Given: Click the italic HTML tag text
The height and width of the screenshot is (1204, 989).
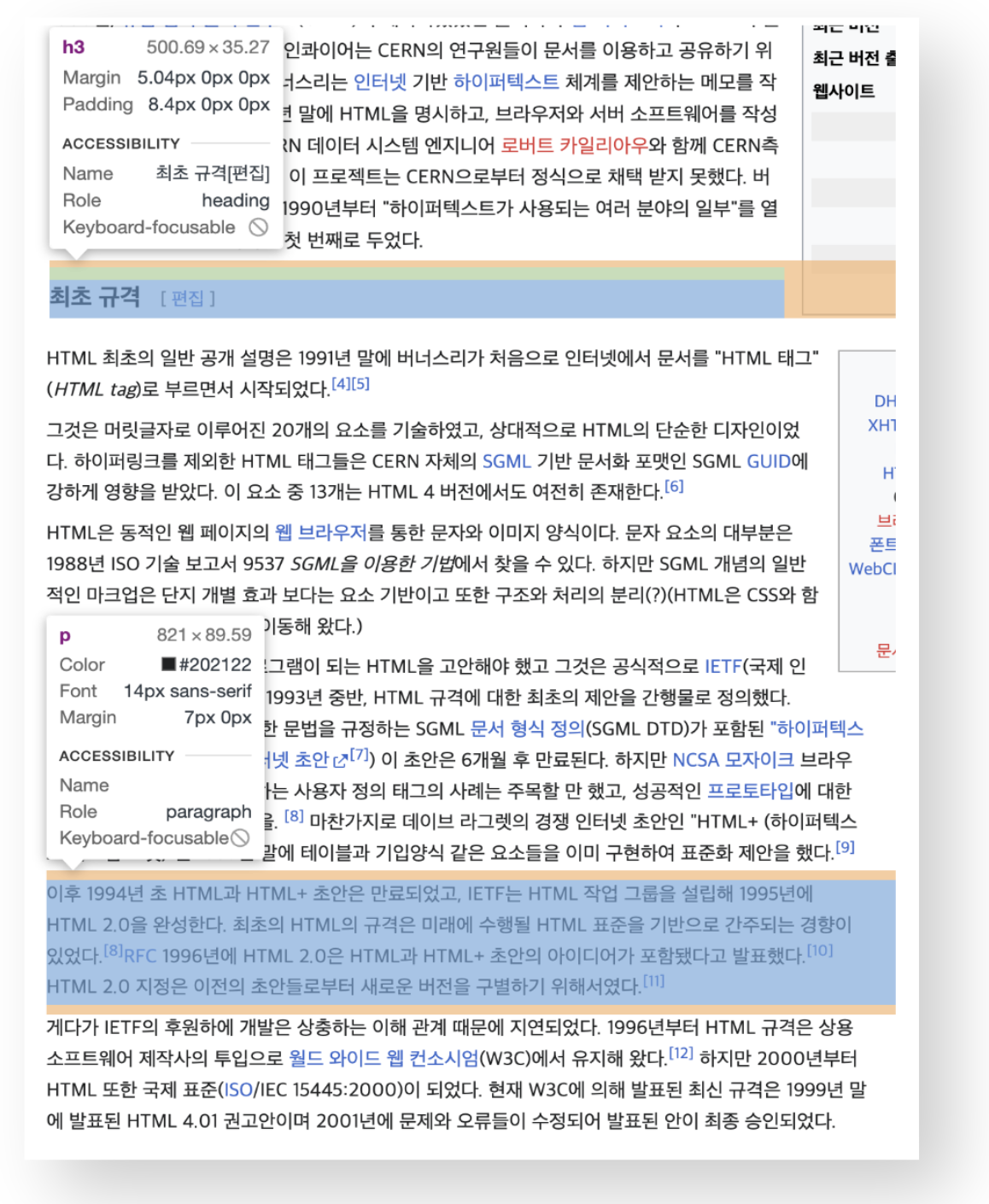Looking at the screenshot, I should 96,389.
